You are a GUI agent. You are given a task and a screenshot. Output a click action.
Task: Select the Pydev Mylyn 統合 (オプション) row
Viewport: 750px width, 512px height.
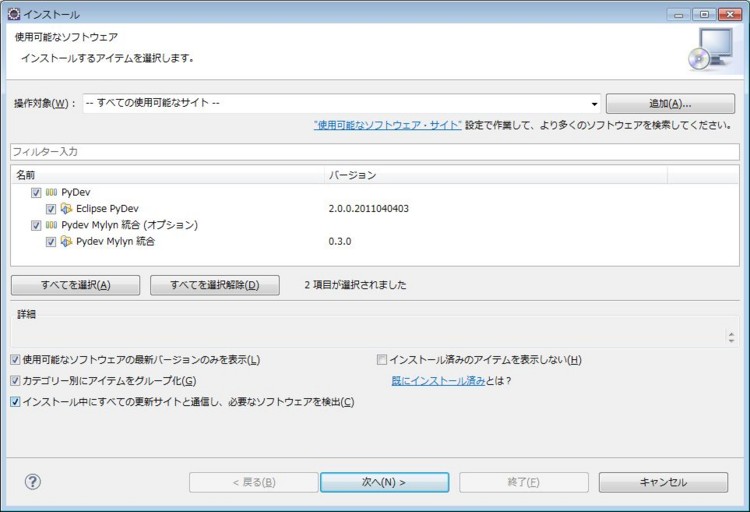pyautogui.click(x=129, y=225)
